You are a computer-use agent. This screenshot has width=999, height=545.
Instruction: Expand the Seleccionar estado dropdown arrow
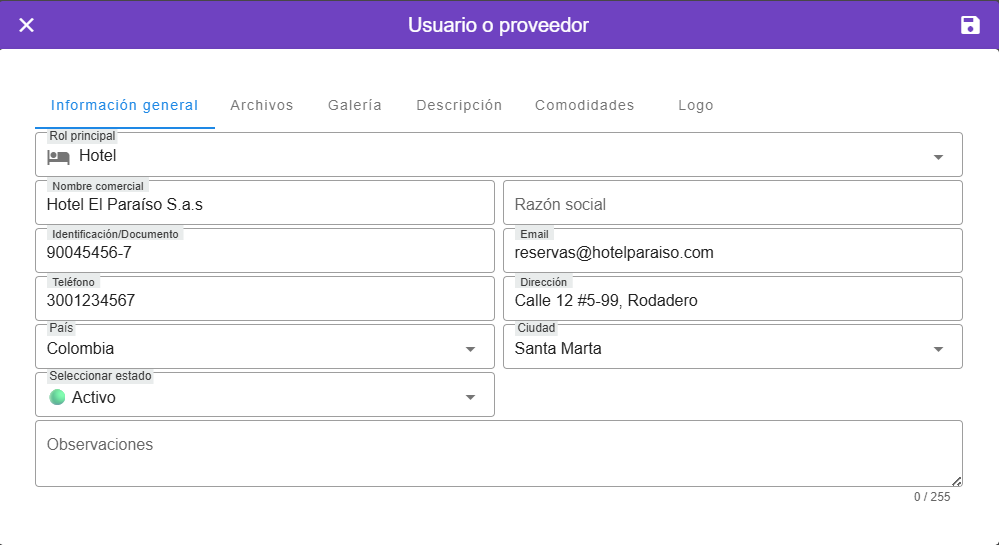[470, 397]
